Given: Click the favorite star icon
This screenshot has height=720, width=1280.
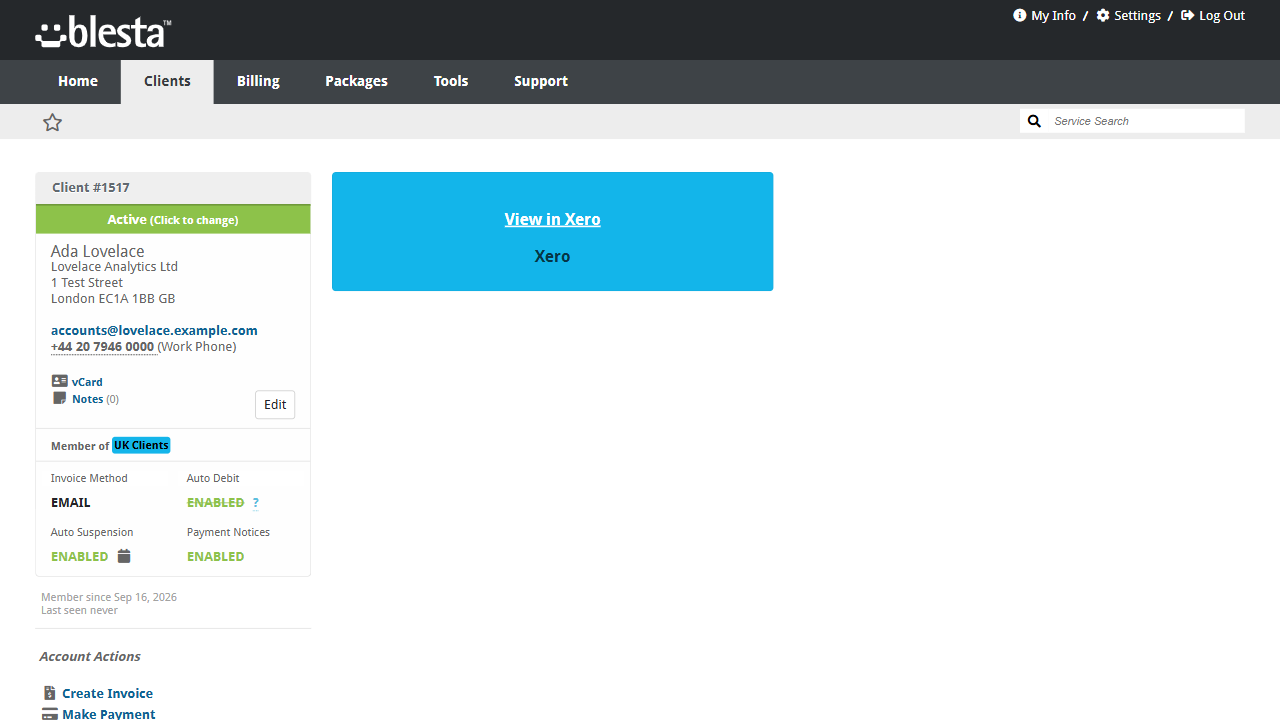Looking at the screenshot, I should tap(53, 122).
